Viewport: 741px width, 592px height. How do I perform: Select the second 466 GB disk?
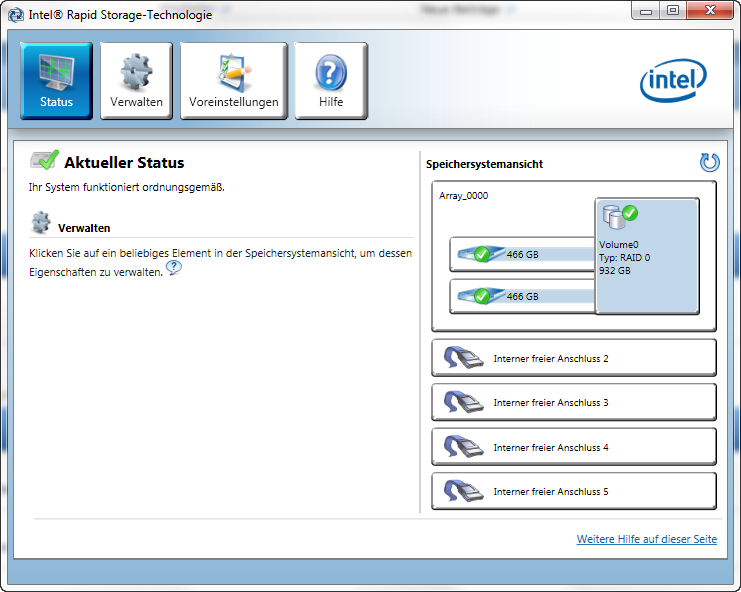click(522, 296)
